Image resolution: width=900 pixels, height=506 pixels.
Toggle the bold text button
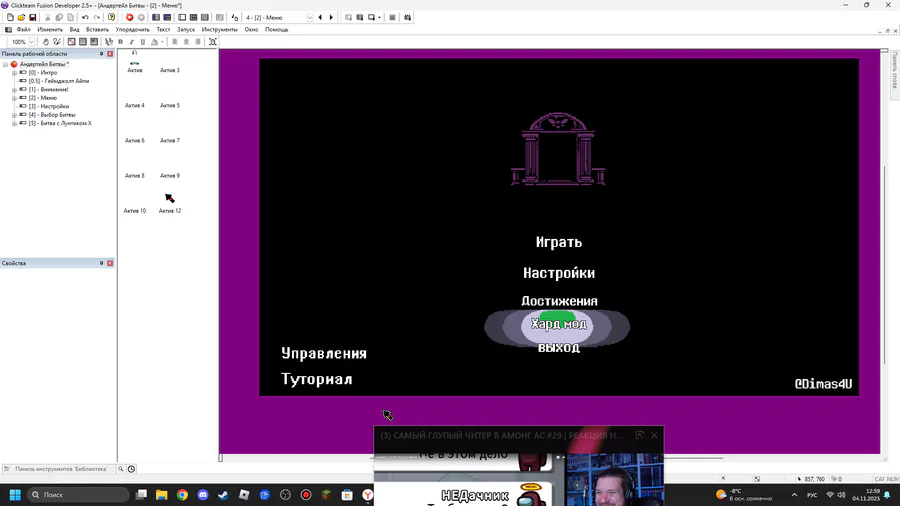(120, 42)
